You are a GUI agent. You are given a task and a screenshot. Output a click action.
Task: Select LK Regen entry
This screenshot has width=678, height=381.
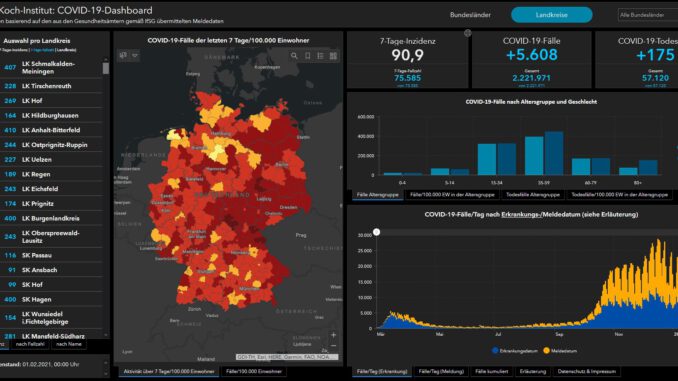(51, 174)
